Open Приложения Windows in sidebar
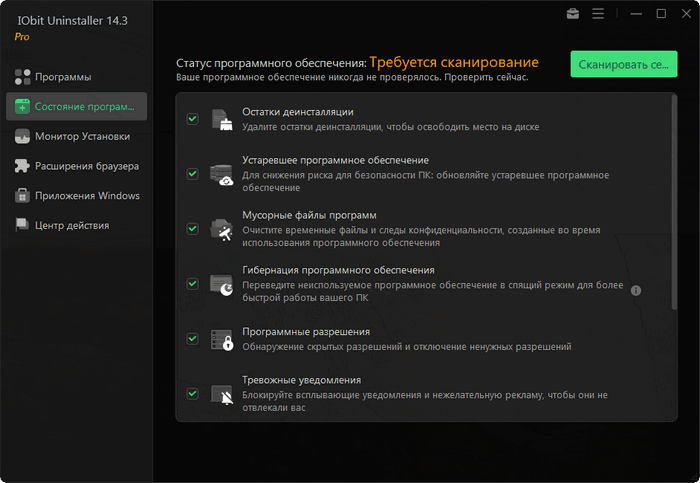700x483 pixels. point(86,196)
